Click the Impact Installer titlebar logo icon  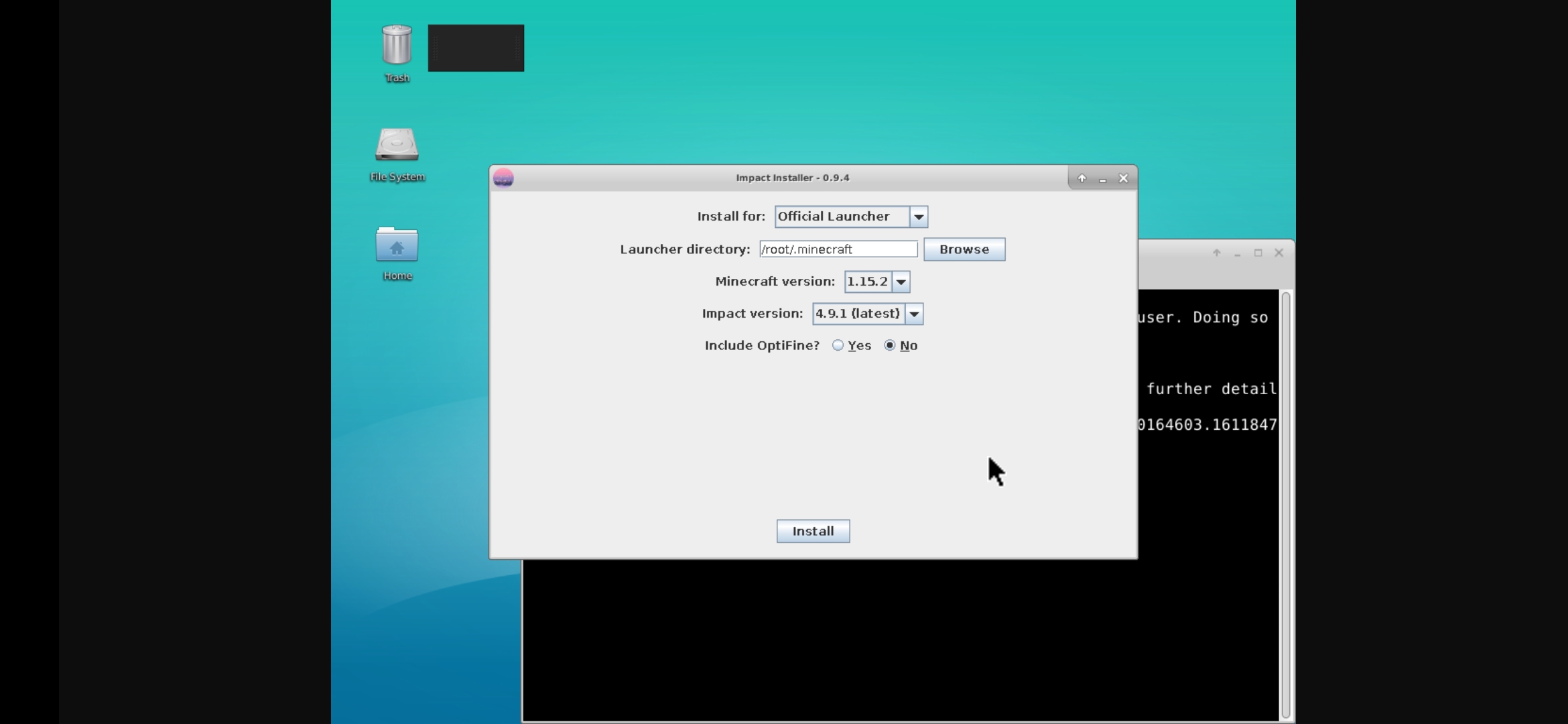pos(504,178)
